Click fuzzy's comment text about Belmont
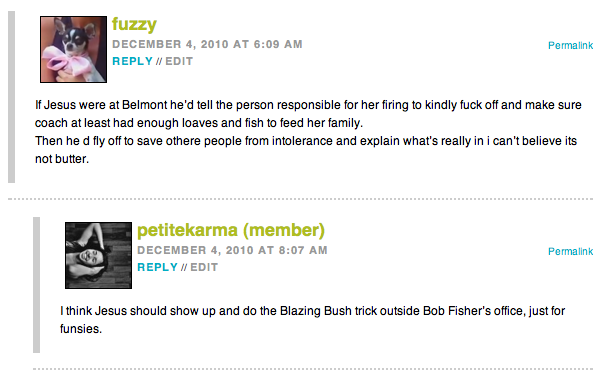Image resolution: width=609 pixels, height=381 pixels. click(308, 132)
